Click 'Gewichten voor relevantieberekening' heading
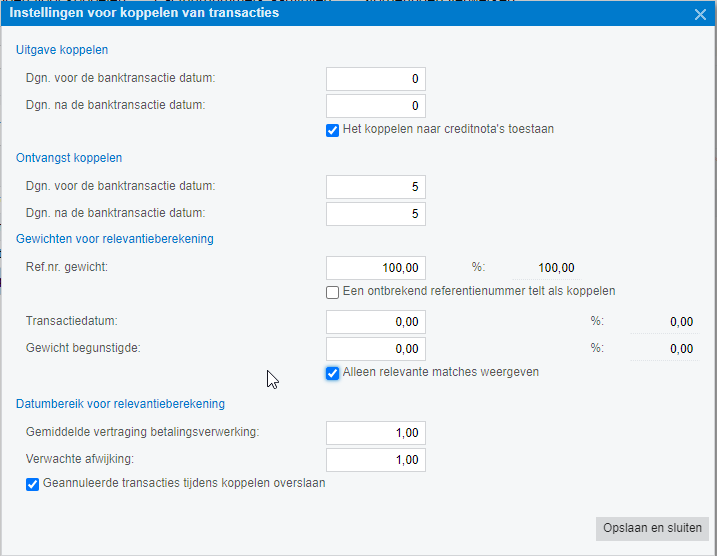Viewport: 717px width, 556px height. 115,239
